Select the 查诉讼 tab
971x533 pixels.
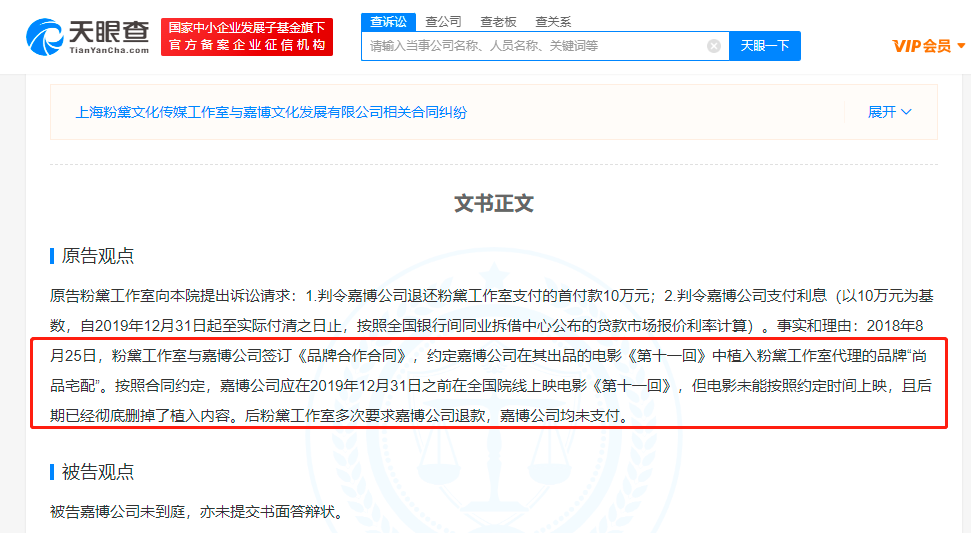coord(388,22)
